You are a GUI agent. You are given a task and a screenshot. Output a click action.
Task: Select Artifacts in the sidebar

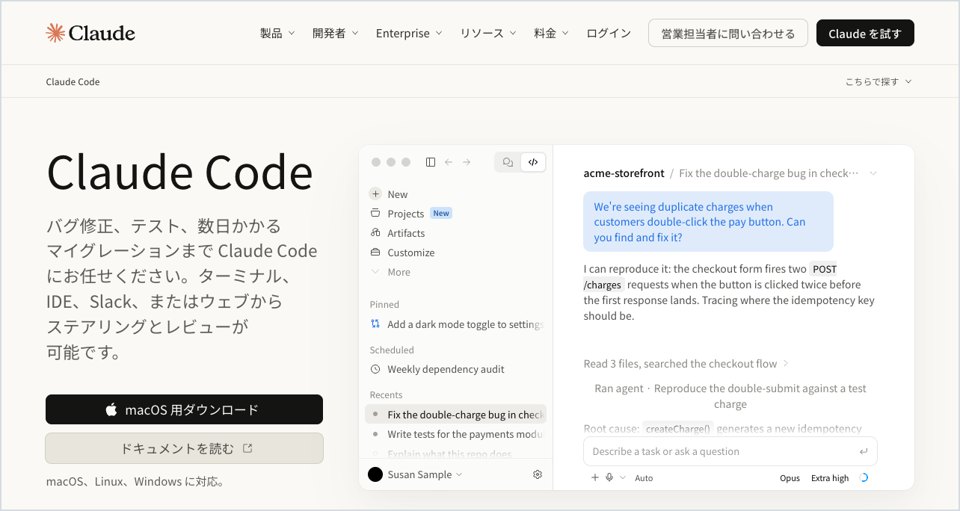(406, 233)
